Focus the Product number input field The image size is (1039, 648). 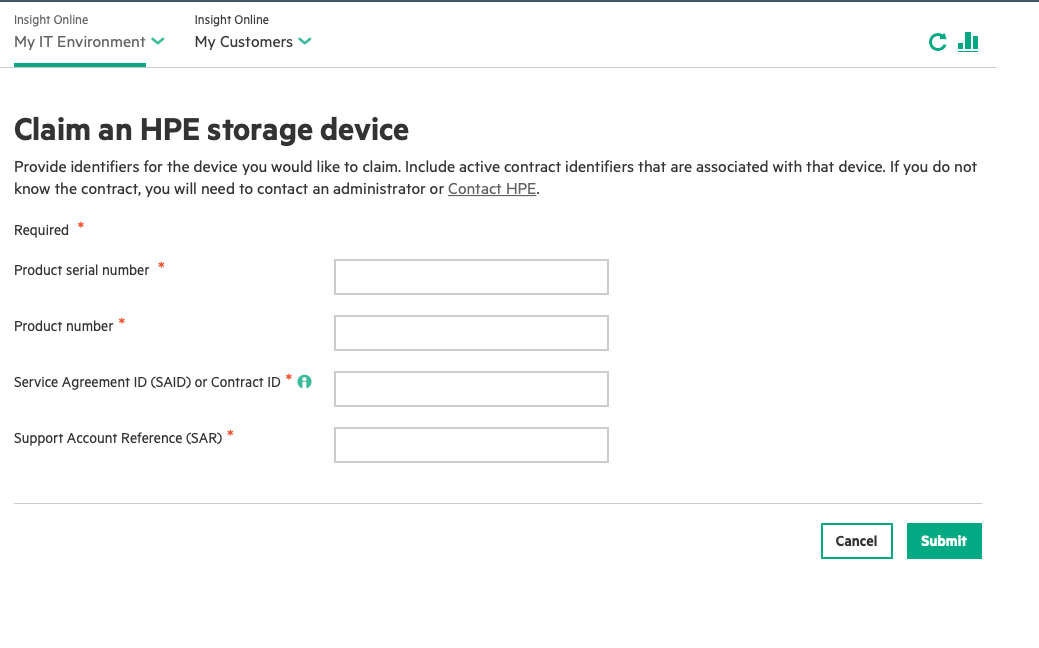click(x=471, y=333)
